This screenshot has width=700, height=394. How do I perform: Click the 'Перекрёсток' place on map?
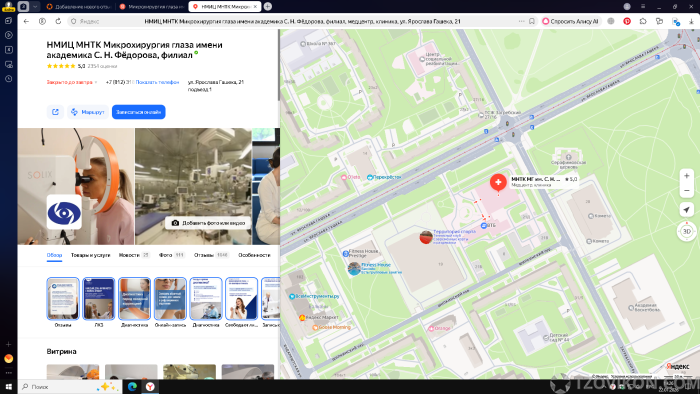383,177
